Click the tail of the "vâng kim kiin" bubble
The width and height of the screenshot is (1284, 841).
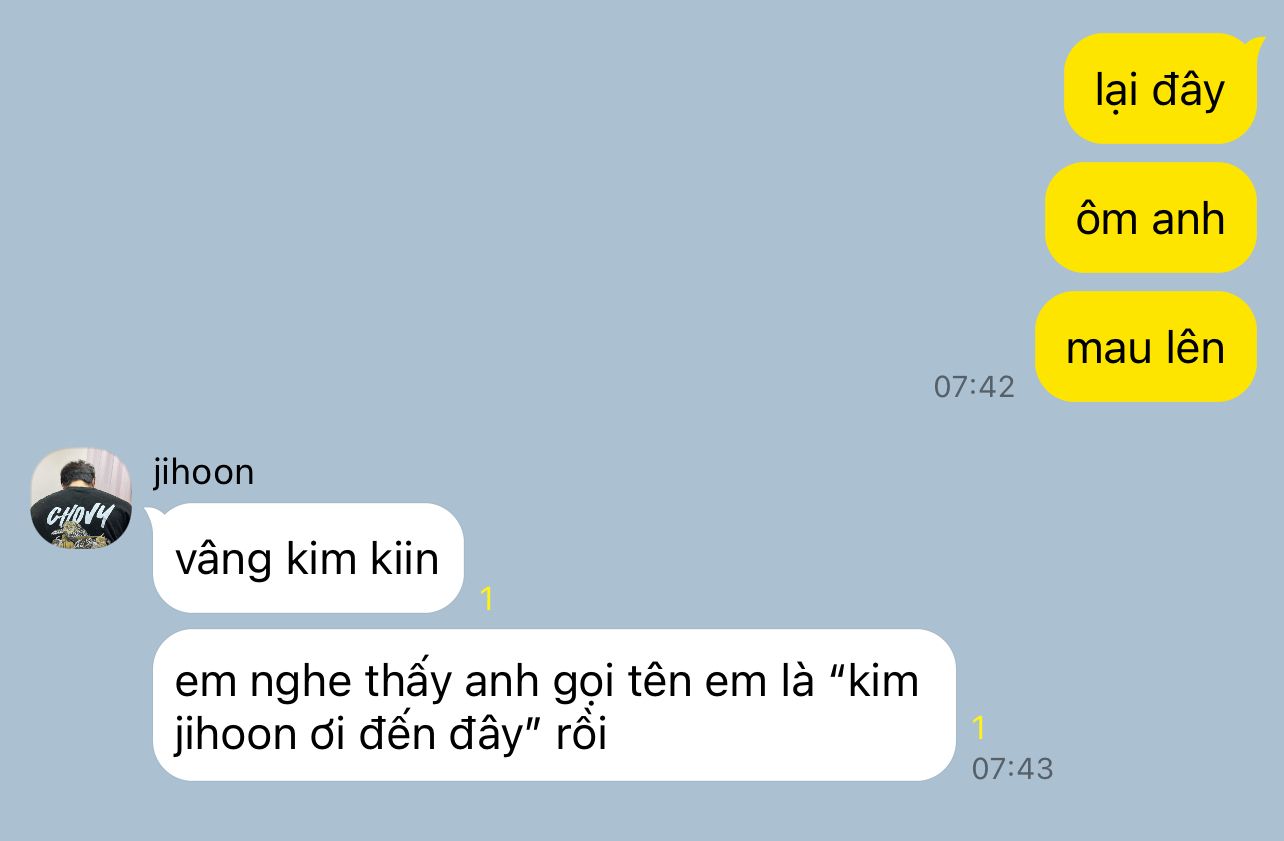click(x=154, y=514)
